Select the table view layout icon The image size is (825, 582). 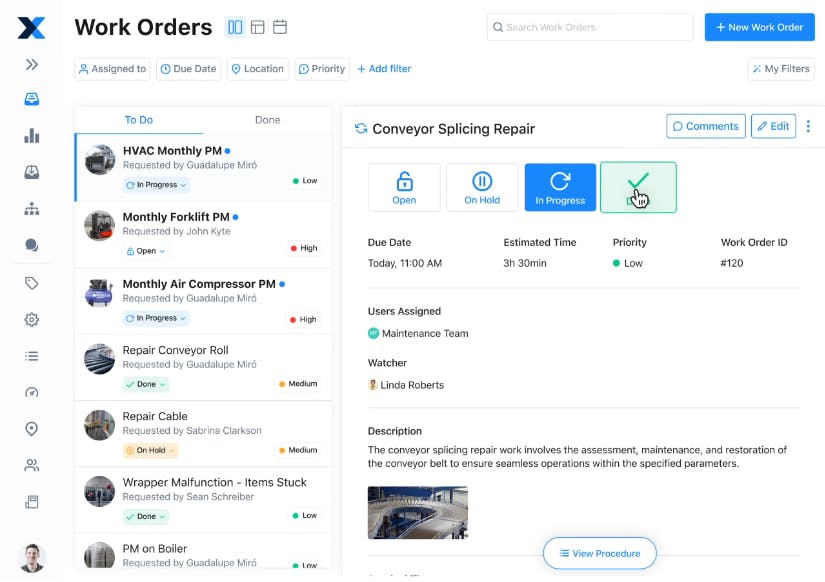[257, 27]
